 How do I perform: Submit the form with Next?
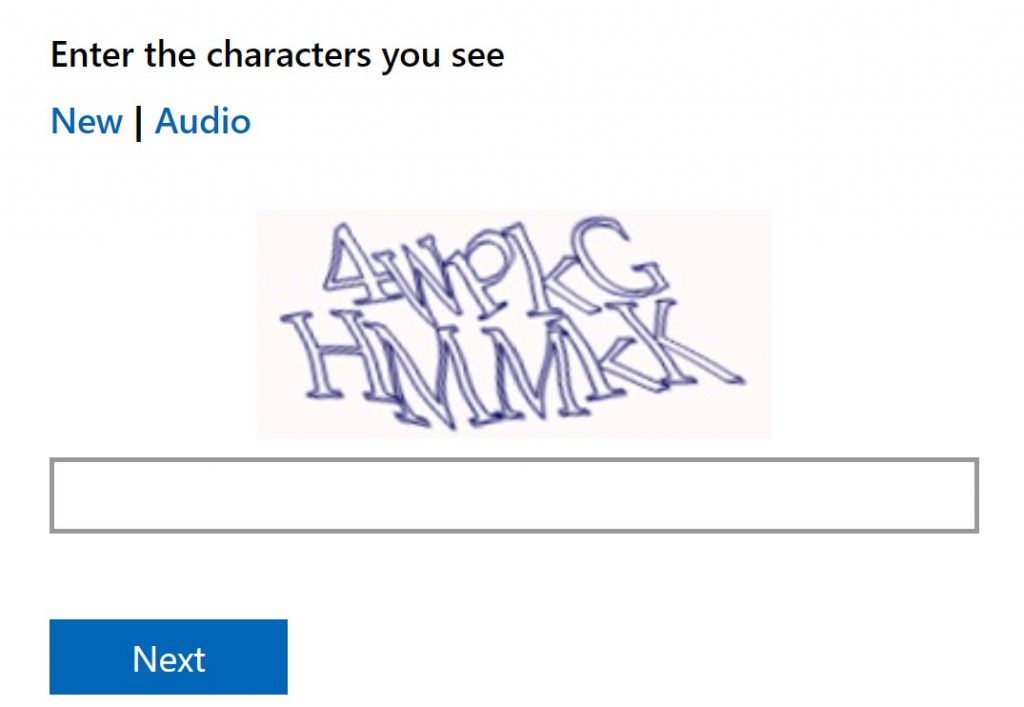click(x=168, y=657)
